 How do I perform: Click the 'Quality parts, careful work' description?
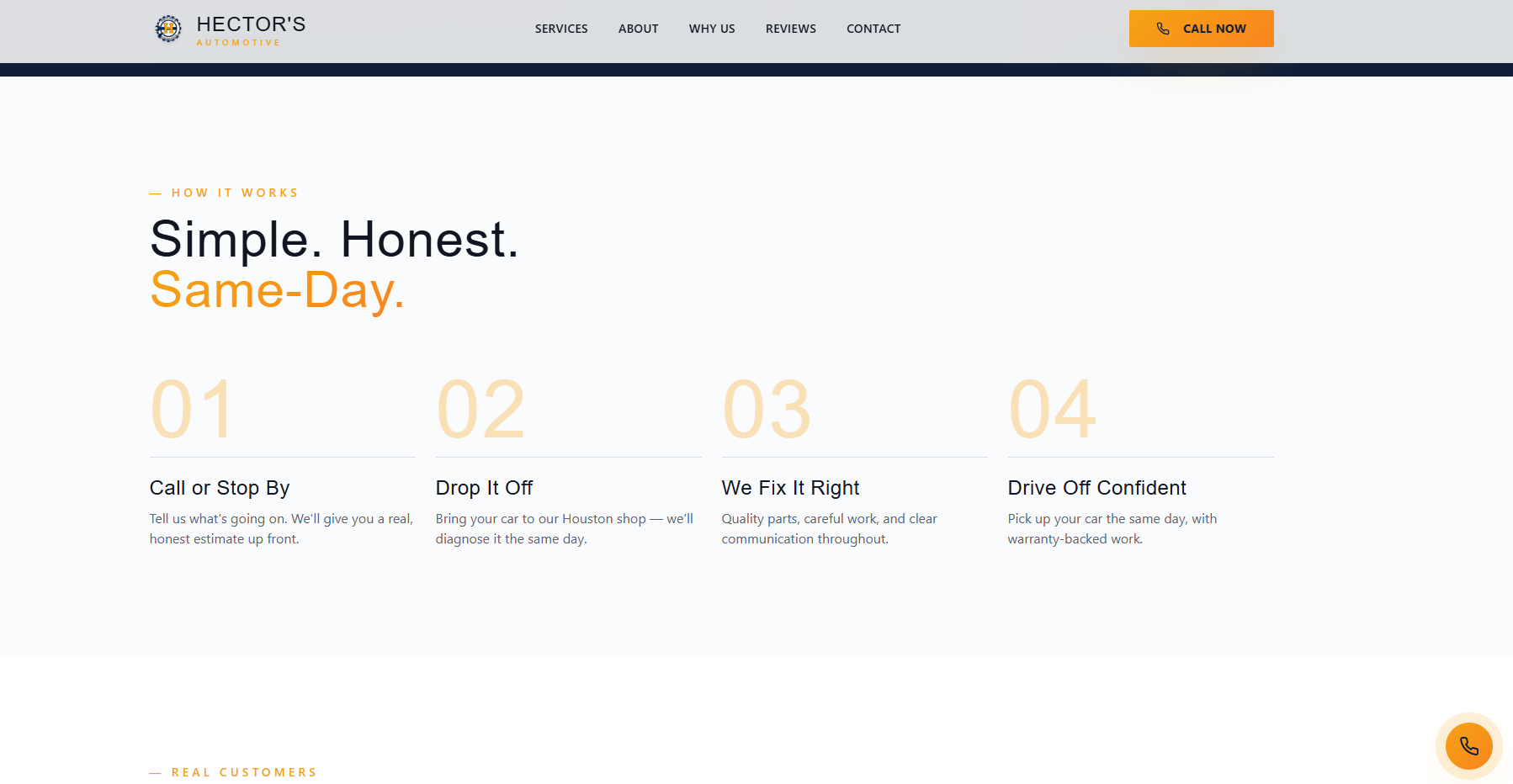829,529
